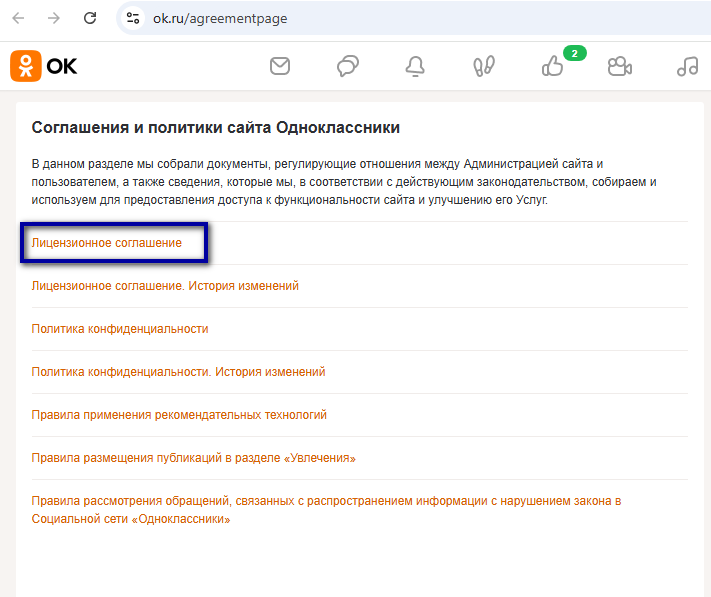Open music note icon
This screenshot has width=711, height=597.
(687, 66)
